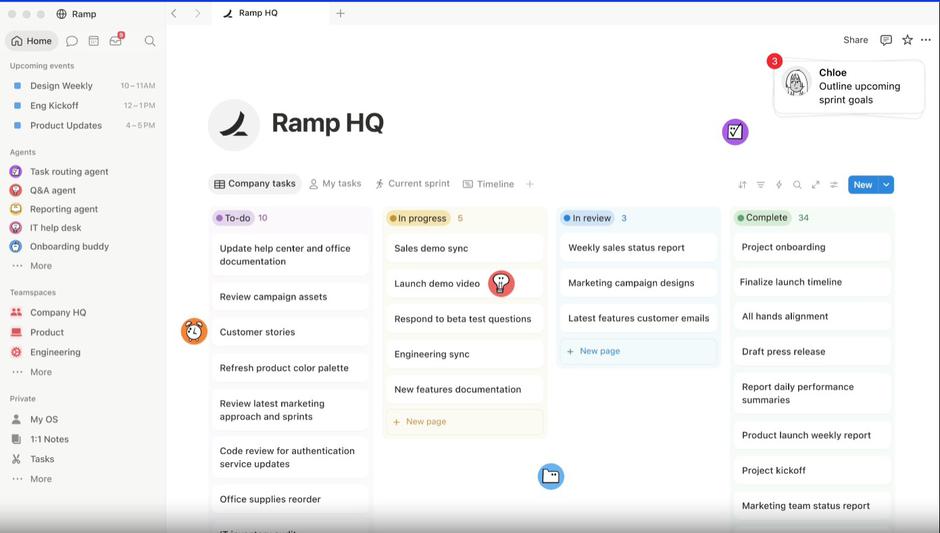Click the Engineering teamspace gear icon

16,352
